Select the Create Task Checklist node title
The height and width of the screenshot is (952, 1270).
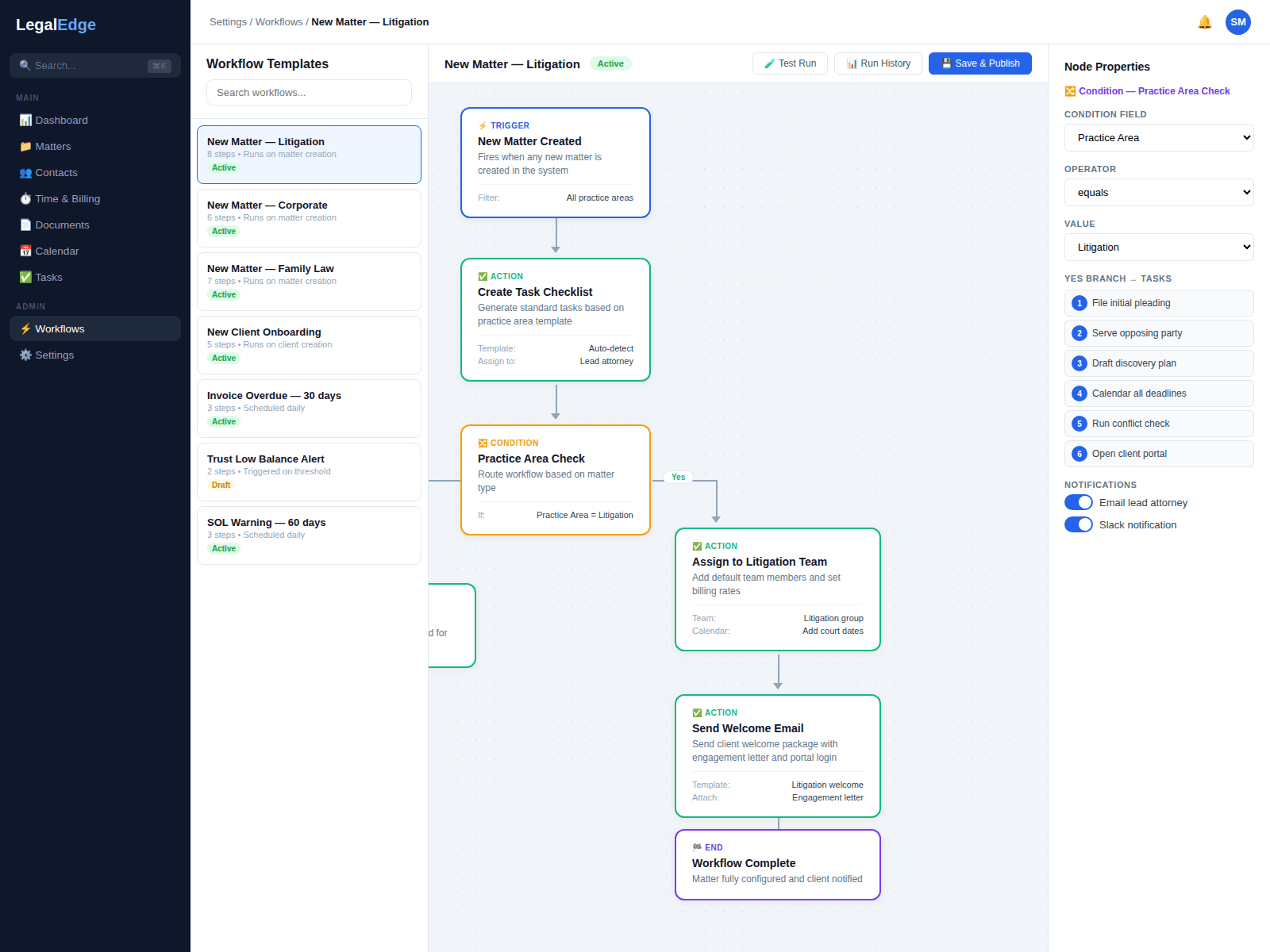point(535,292)
